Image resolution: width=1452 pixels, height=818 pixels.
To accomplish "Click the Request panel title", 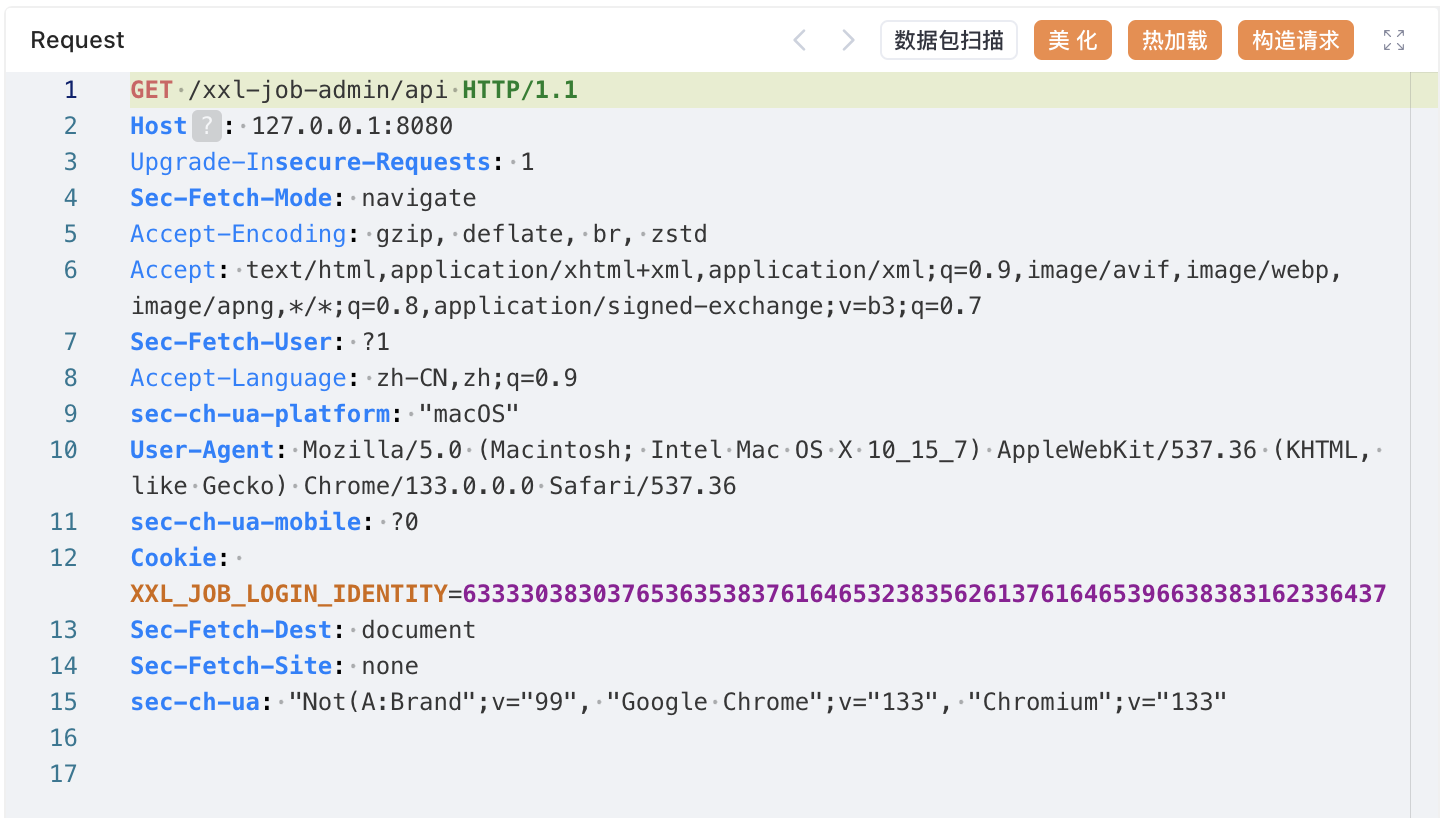I will pyautogui.click(x=77, y=40).
